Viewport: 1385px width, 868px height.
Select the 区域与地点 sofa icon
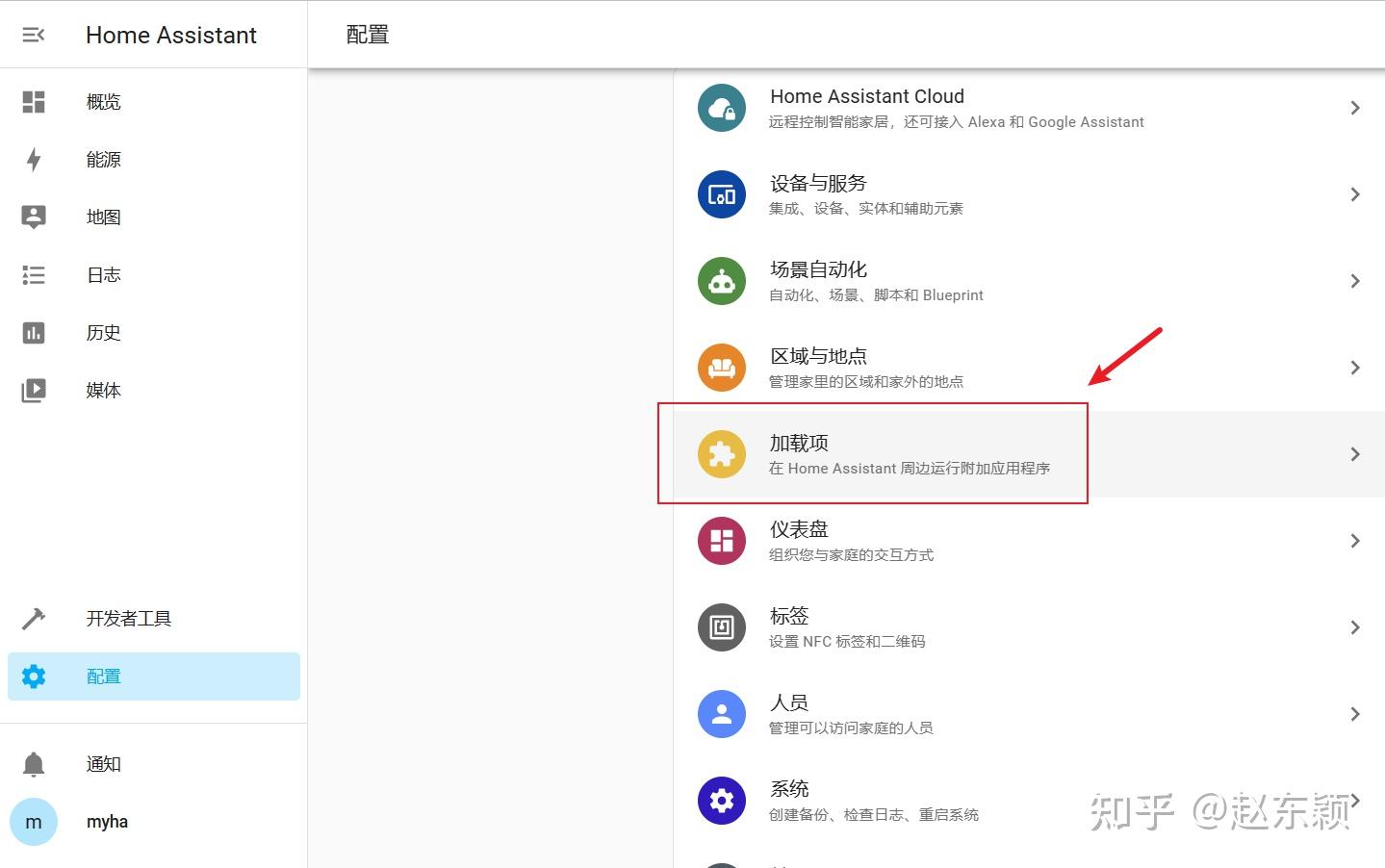point(722,367)
